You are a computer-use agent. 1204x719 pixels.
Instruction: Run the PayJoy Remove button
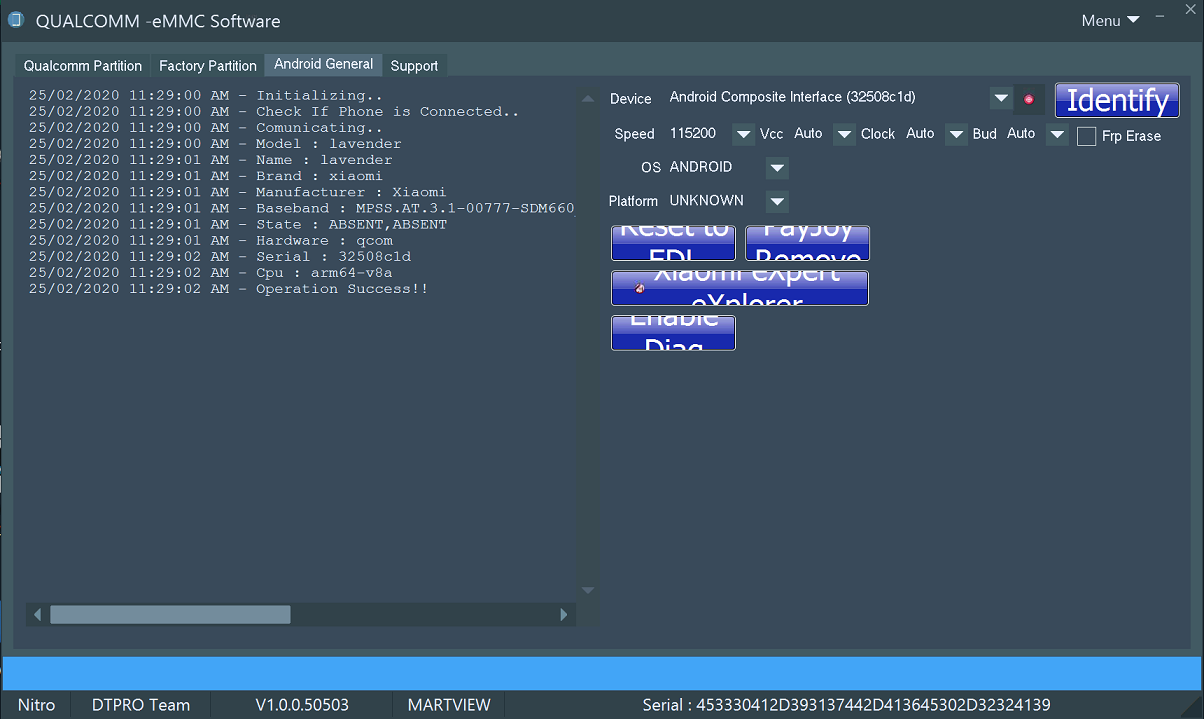pos(807,243)
